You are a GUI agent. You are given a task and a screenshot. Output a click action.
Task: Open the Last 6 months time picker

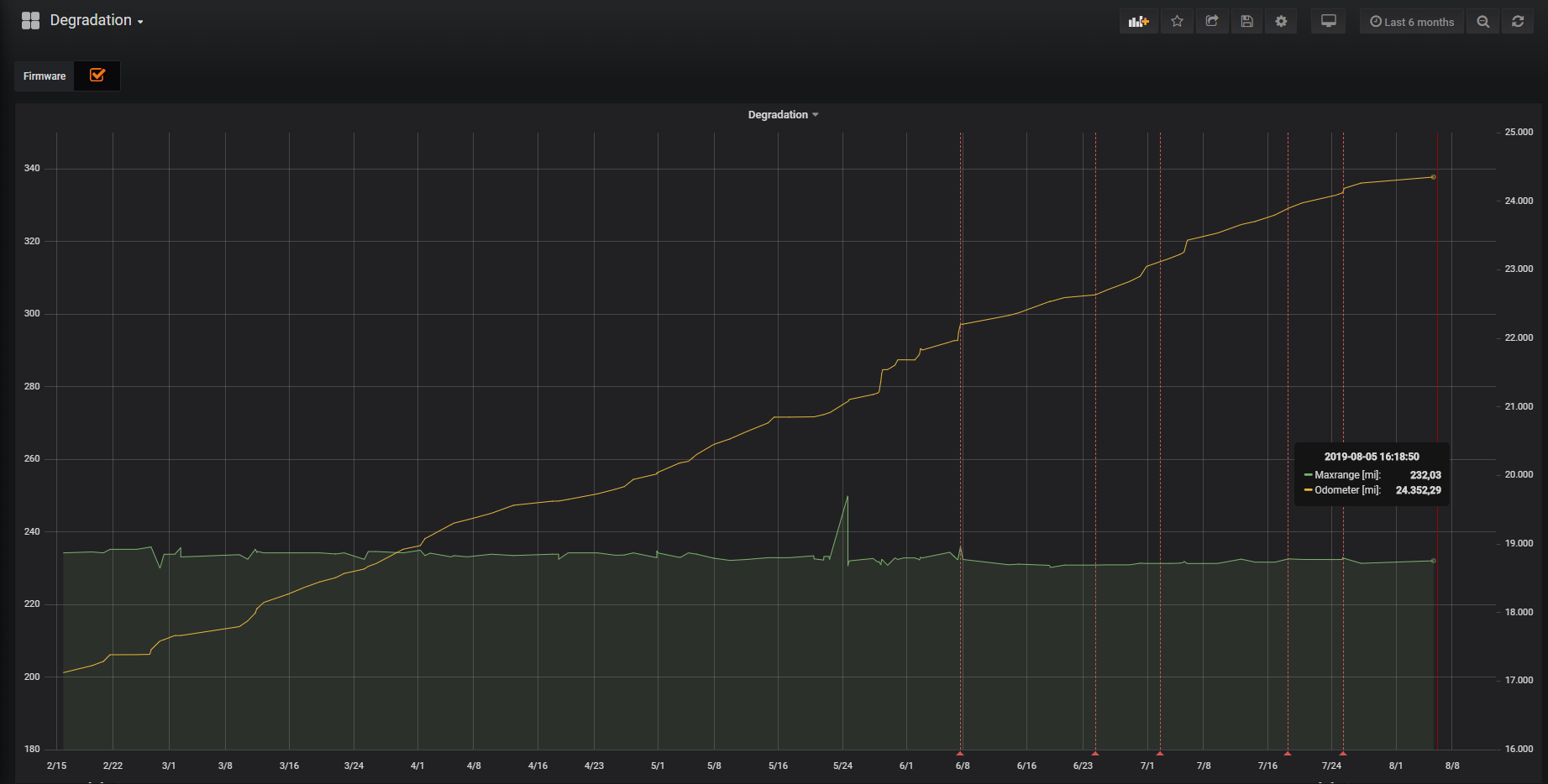(x=1412, y=22)
